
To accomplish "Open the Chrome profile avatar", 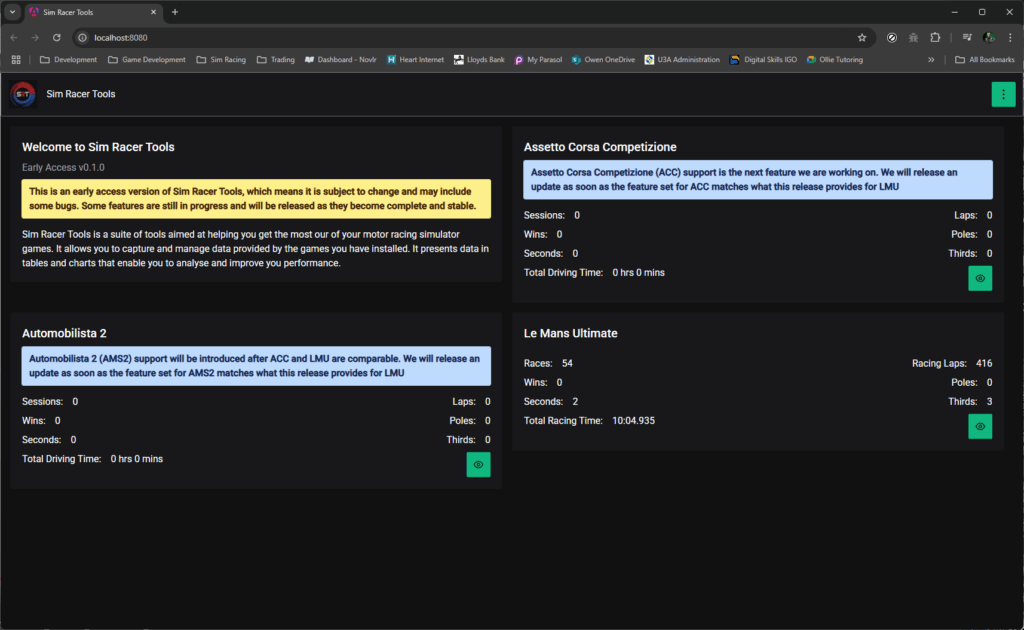I will click(x=989, y=38).
